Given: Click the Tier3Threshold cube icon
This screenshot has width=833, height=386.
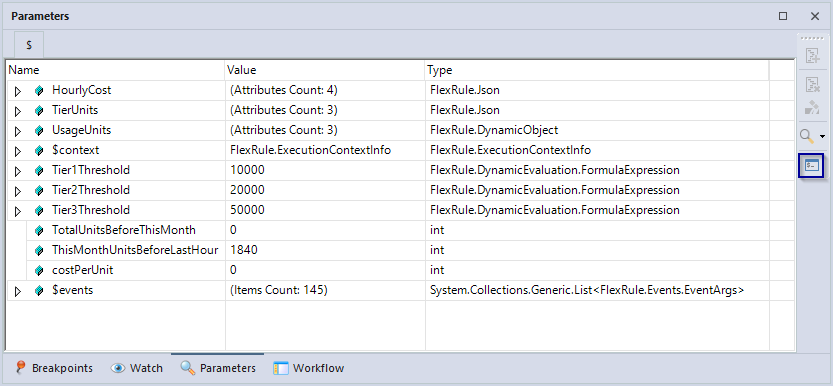Looking at the screenshot, I should (x=39, y=211).
